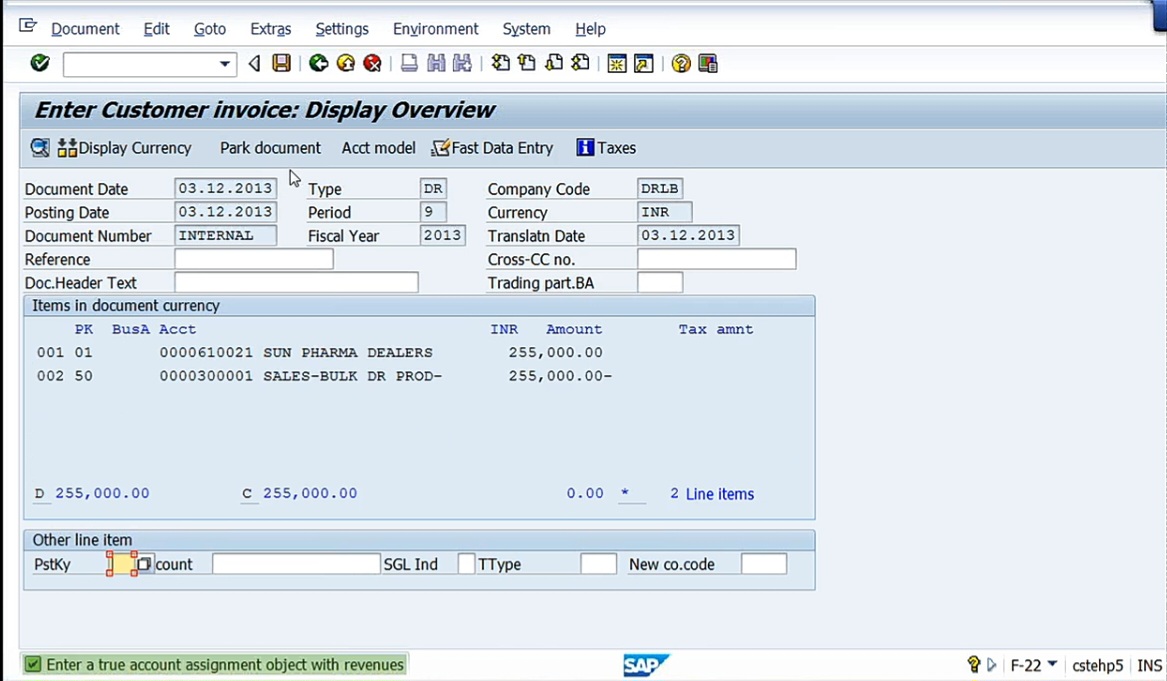Click the green status message checkmark icon
This screenshot has width=1167, height=681.
(x=33, y=664)
